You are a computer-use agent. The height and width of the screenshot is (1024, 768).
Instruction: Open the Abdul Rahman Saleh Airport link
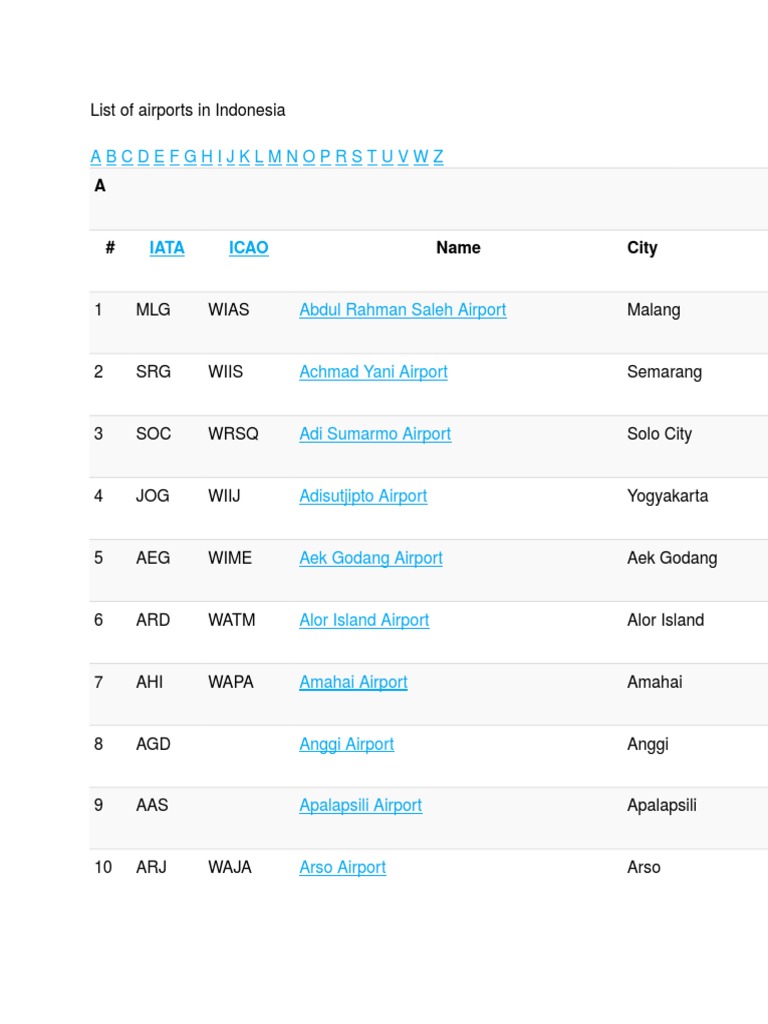tap(402, 310)
